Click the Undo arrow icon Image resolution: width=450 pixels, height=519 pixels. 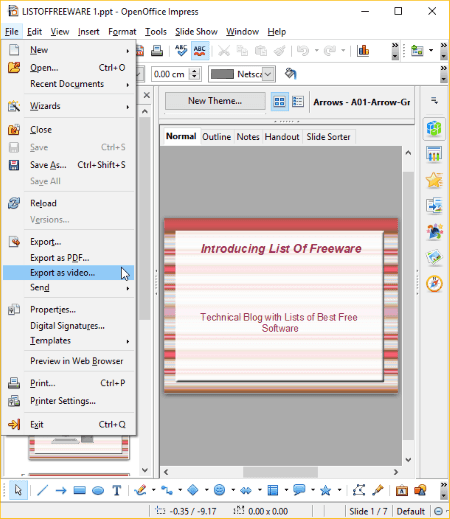click(303, 51)
